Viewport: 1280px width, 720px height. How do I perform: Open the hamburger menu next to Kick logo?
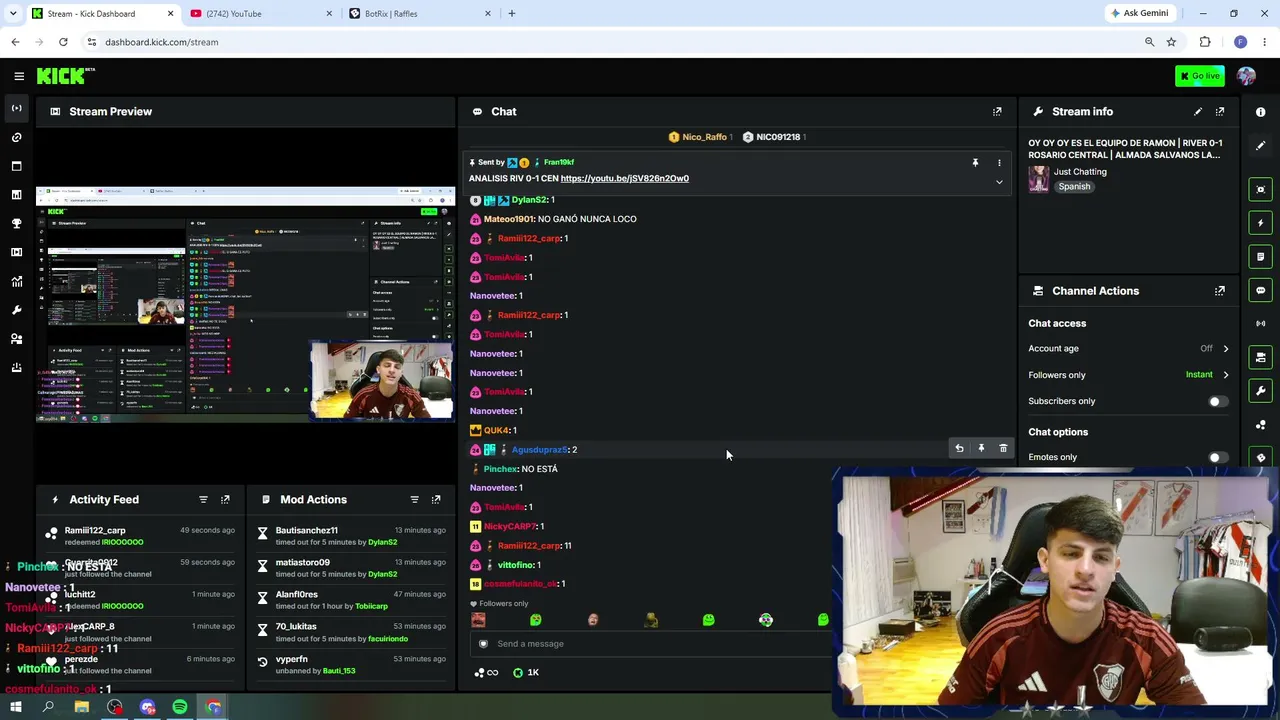pyautogui.click(x=19, y=76)
